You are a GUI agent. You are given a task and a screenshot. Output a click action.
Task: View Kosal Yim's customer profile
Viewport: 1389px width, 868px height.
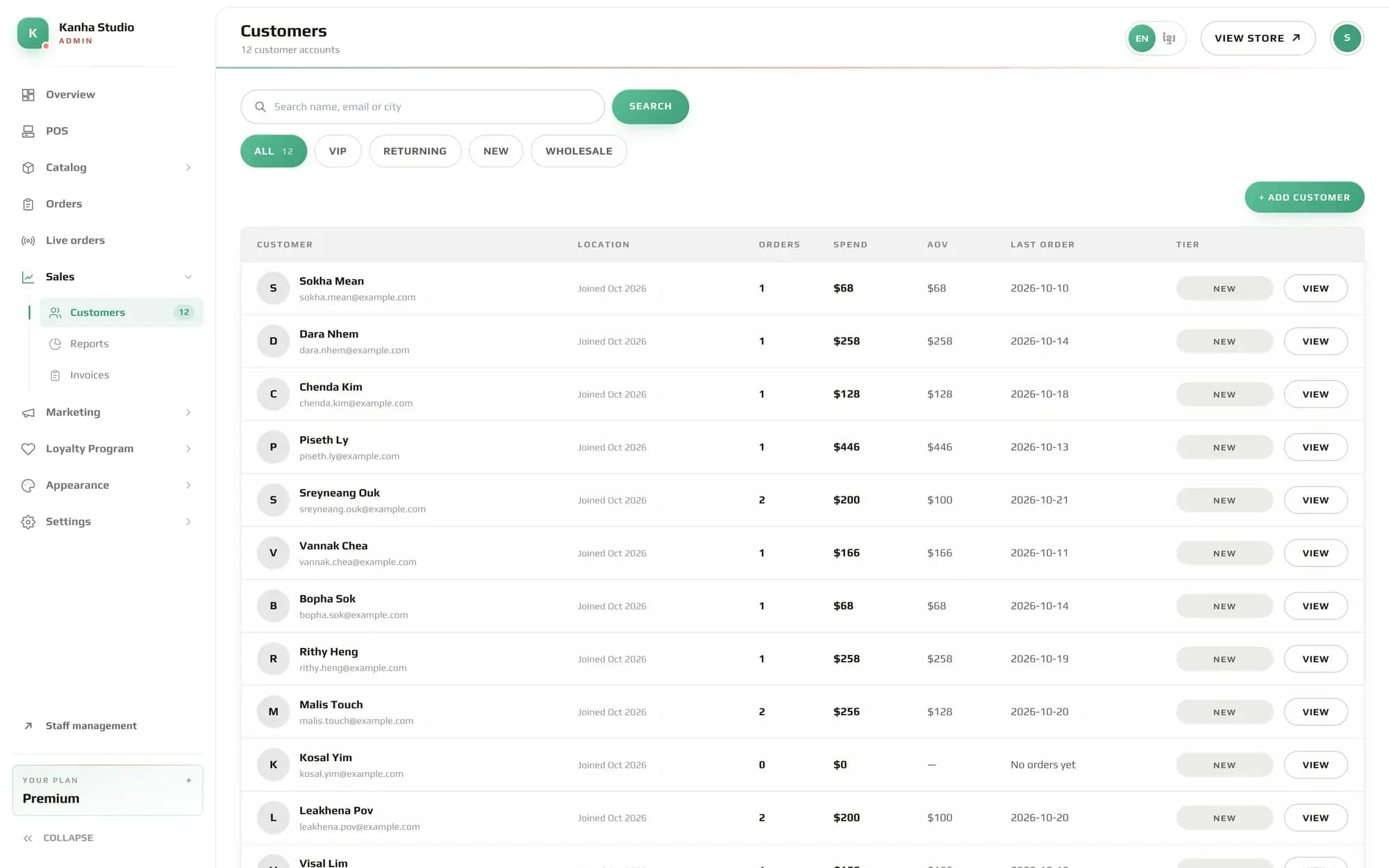coord(1315,765)
